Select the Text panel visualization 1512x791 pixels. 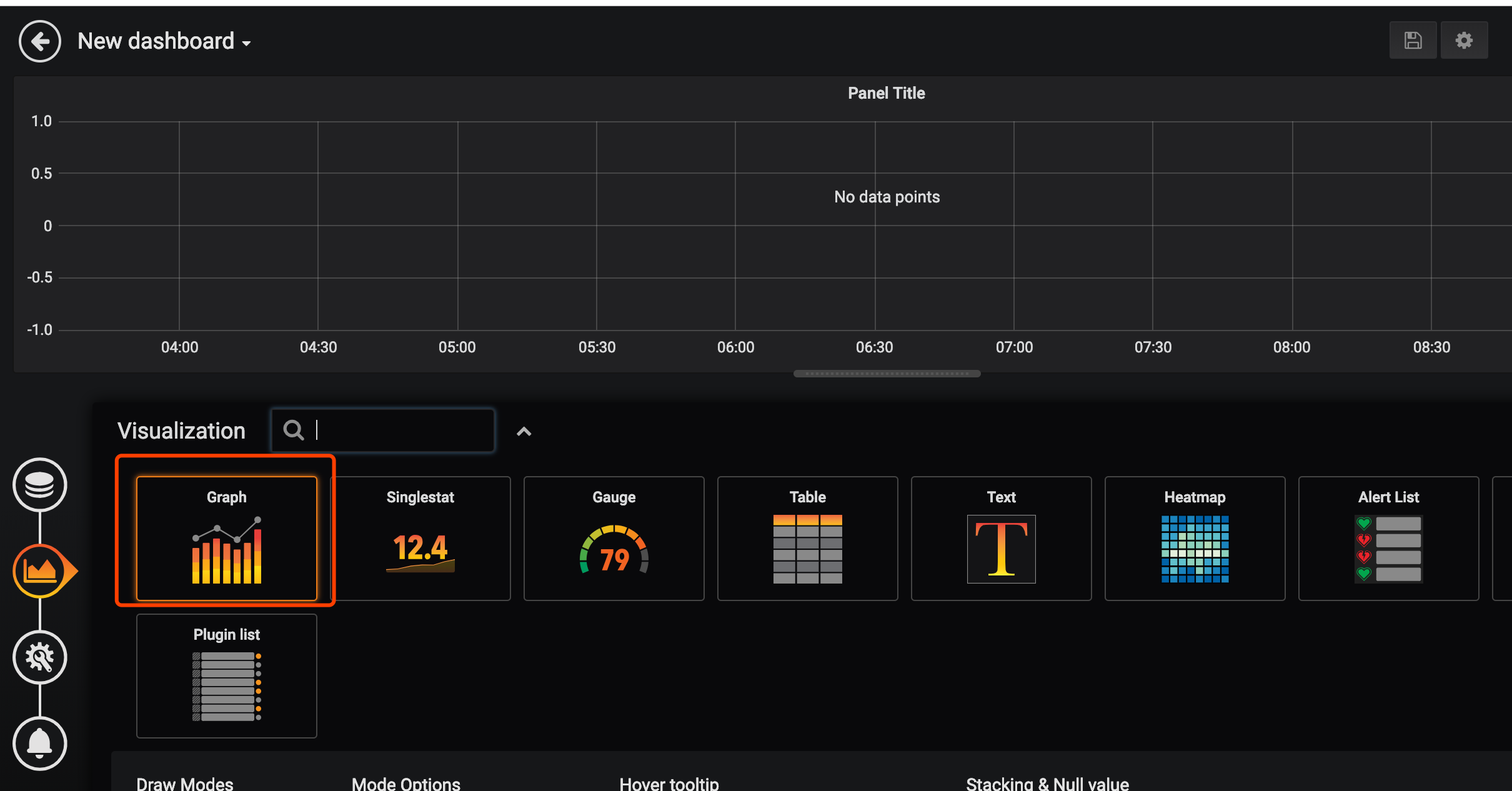1000,539
